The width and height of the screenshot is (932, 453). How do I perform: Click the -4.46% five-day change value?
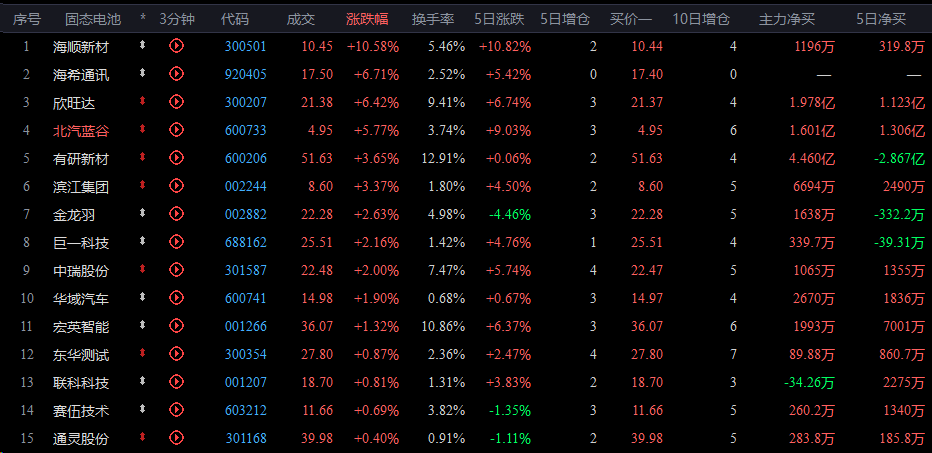tap(510, 215)
